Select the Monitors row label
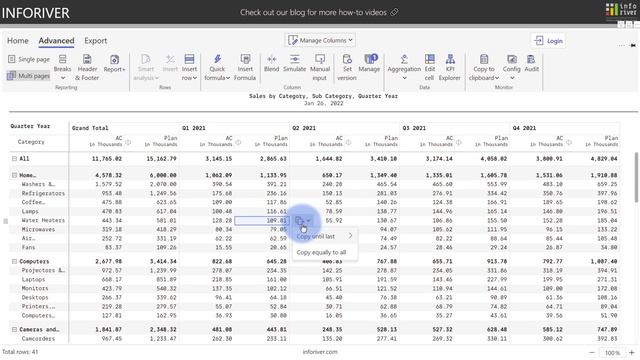 click(35, 289)
